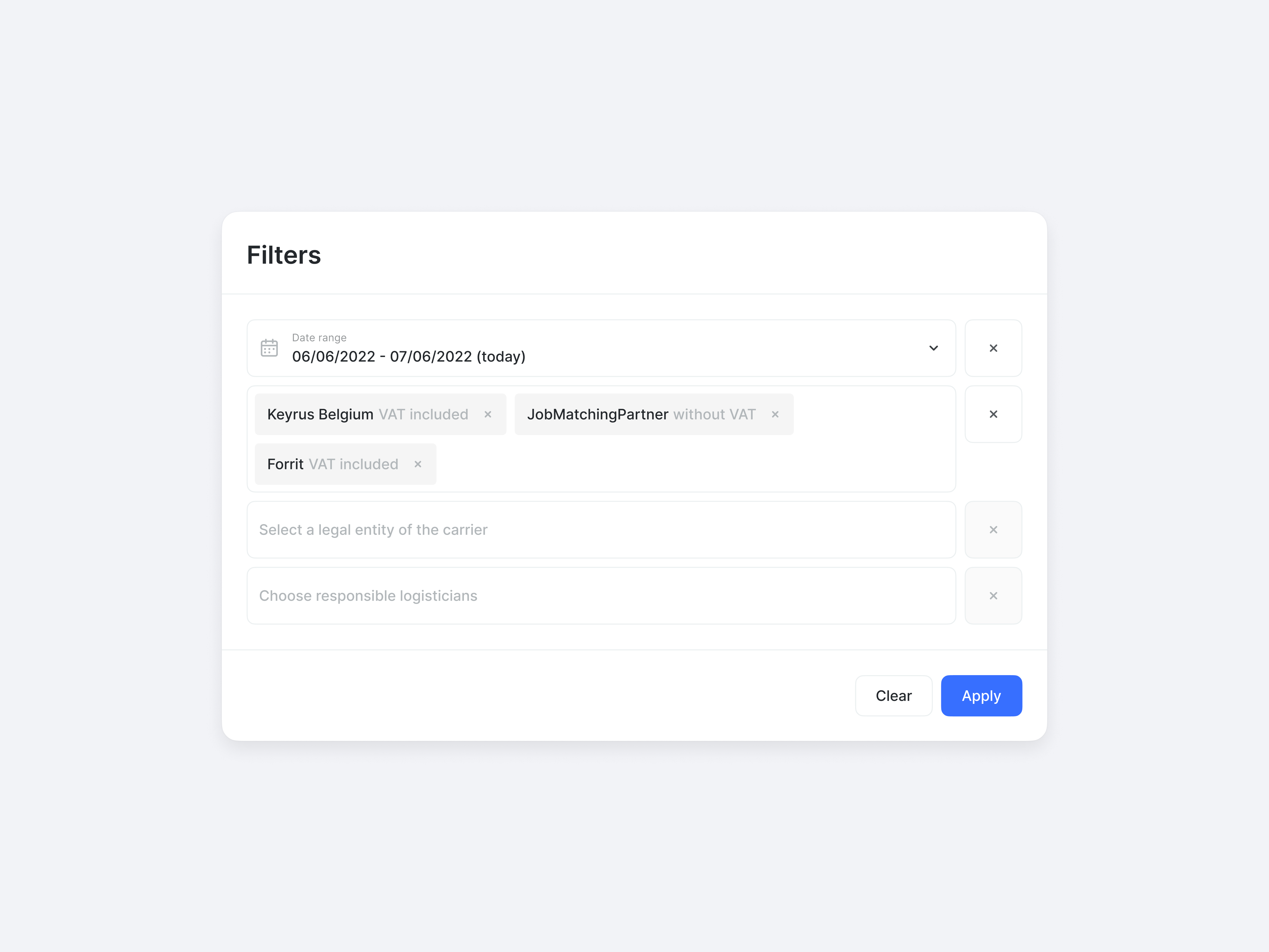The height and width of the screenshot is (952, 1269).
Task: Click the without VAT label on JobMatchingPartner
Action: point(715,414)
